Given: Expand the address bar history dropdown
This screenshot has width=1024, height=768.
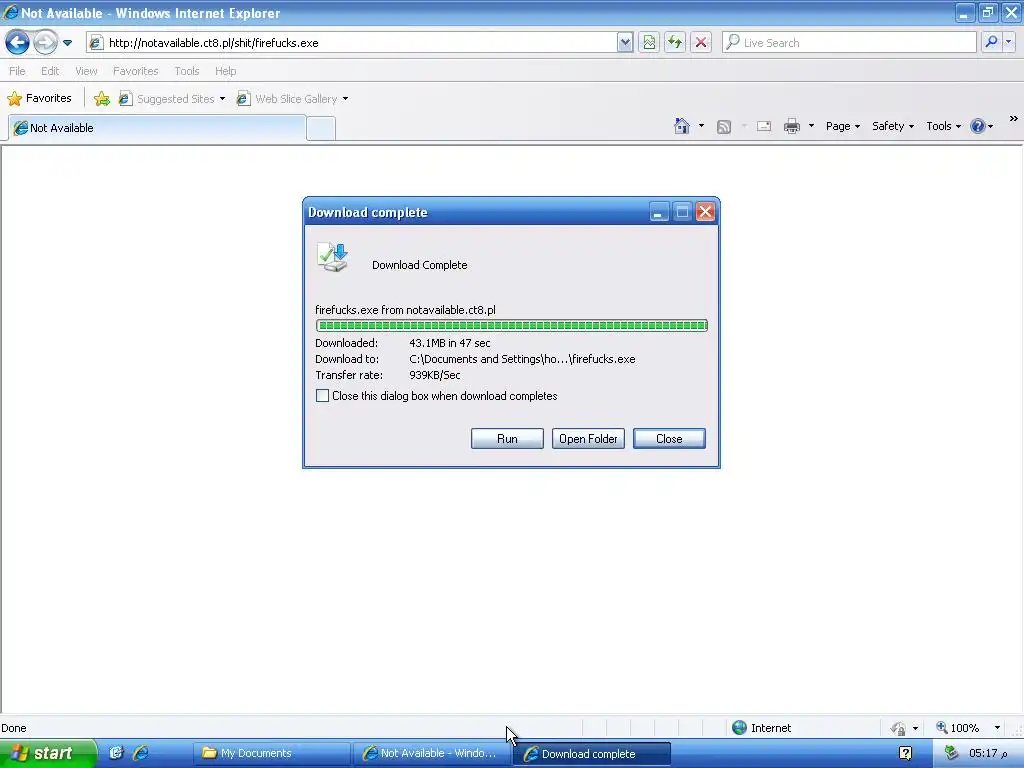Looking at the screenshot, I should pyautogui.click(x=625, y=42).
